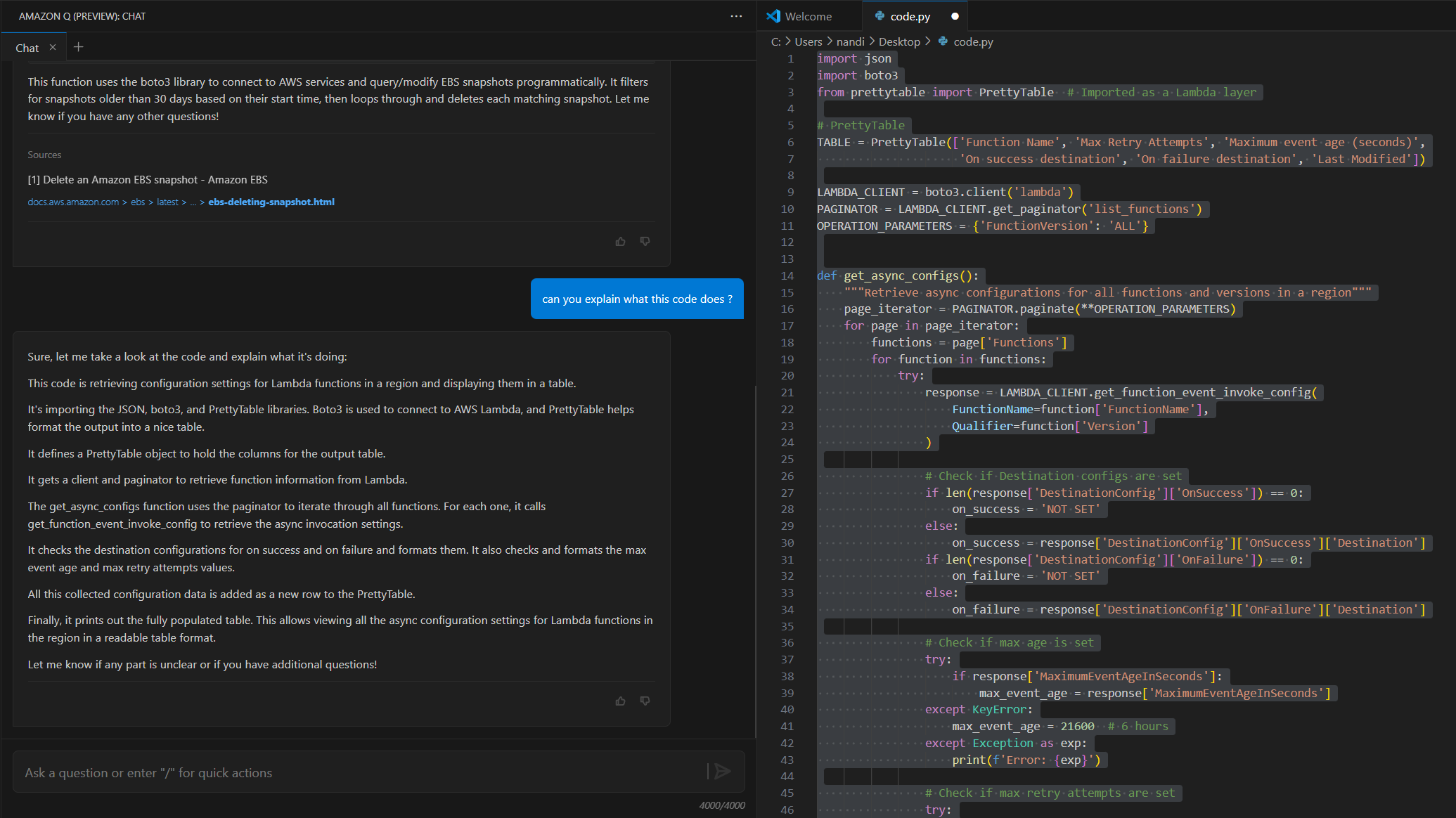Give thumbs up on the EBS snapshot answer
The height and width of the screenshot is (818, 1456).
pyautogui.click(x=620, y=241)
